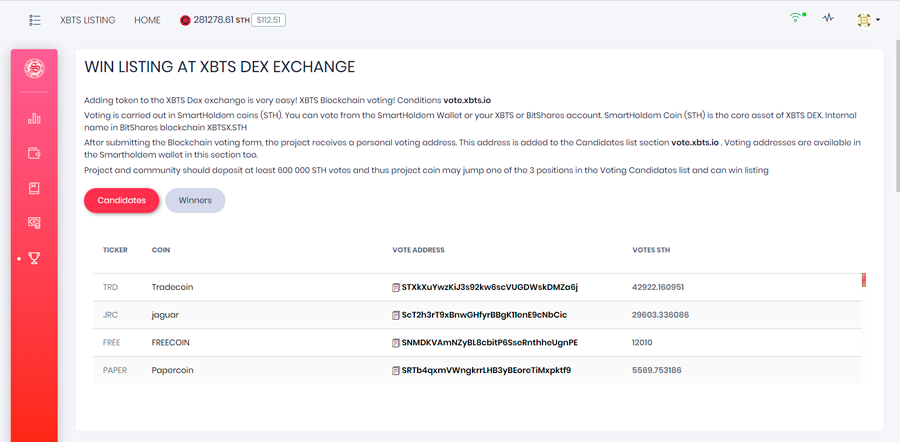
Task: Click the TRD ticker cell
Action: 110,287
